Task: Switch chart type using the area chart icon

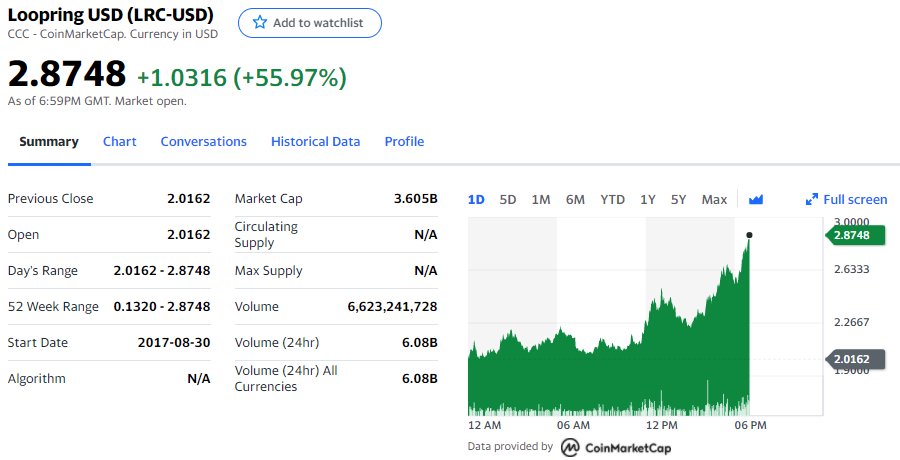Action: [756, 199]
